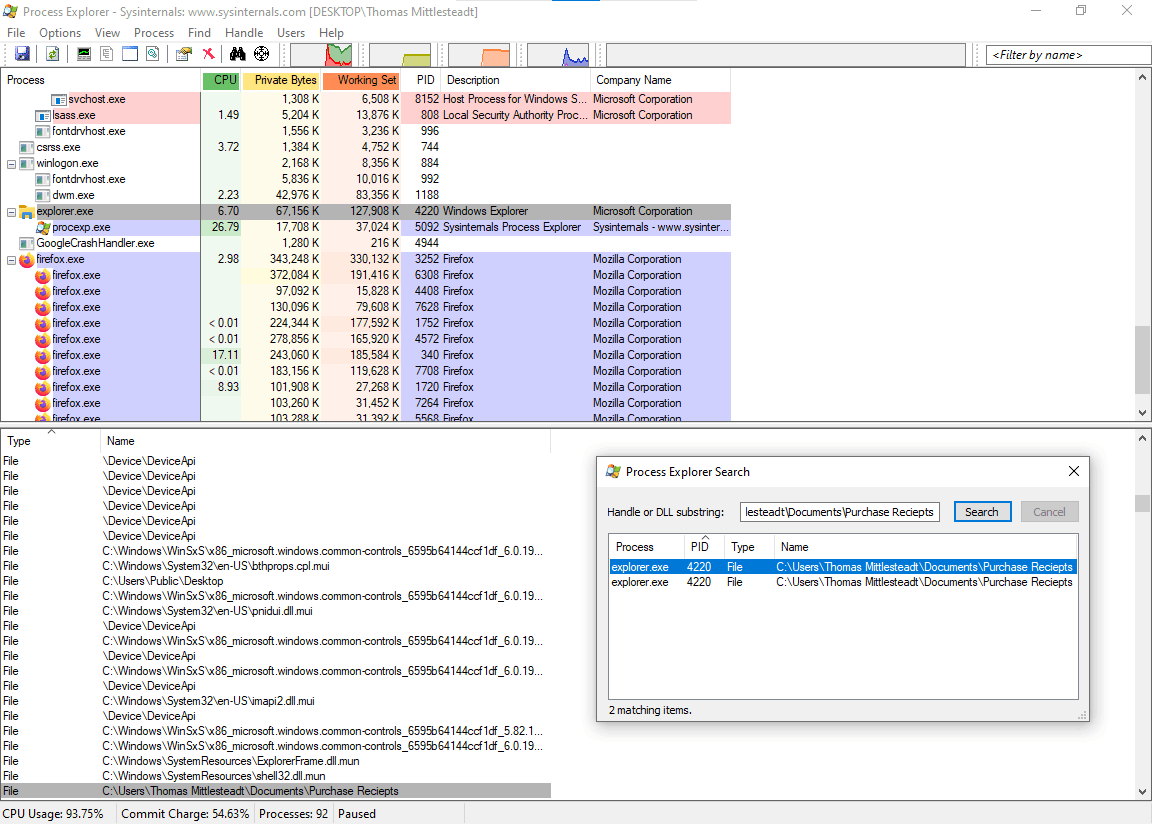This screenshot has height=824, width=1152.
Task: Sort by the Working Set column header
Action: [361, 80]
